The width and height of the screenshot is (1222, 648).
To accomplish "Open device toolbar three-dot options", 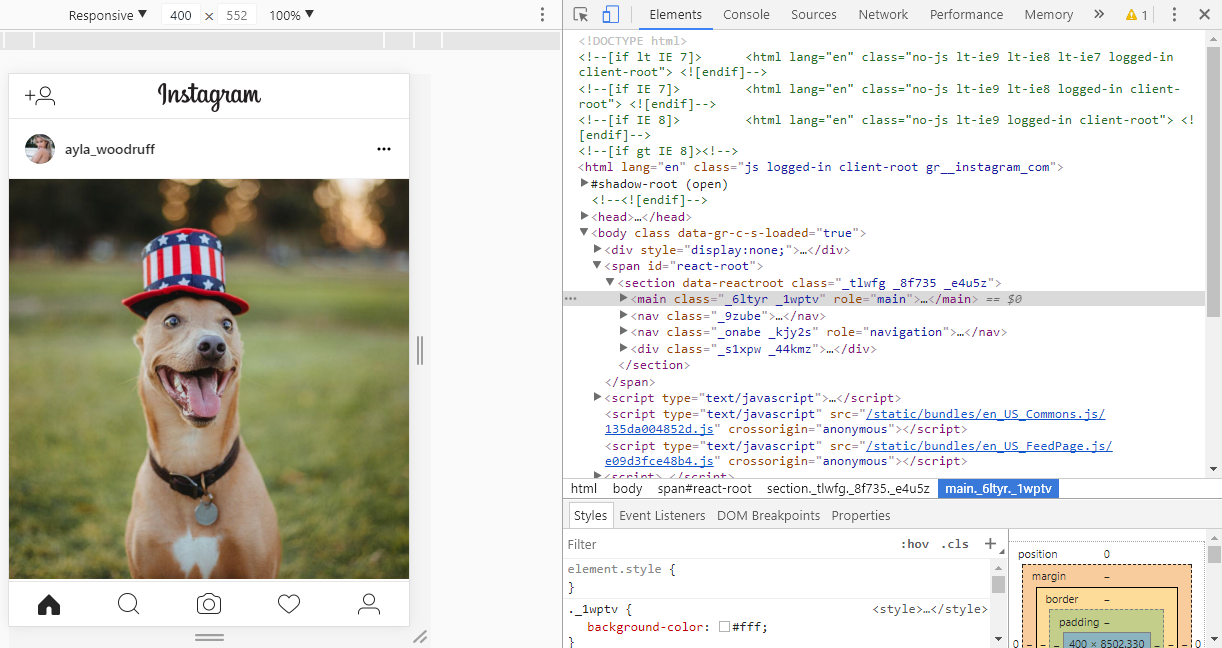I will [542, 15].
